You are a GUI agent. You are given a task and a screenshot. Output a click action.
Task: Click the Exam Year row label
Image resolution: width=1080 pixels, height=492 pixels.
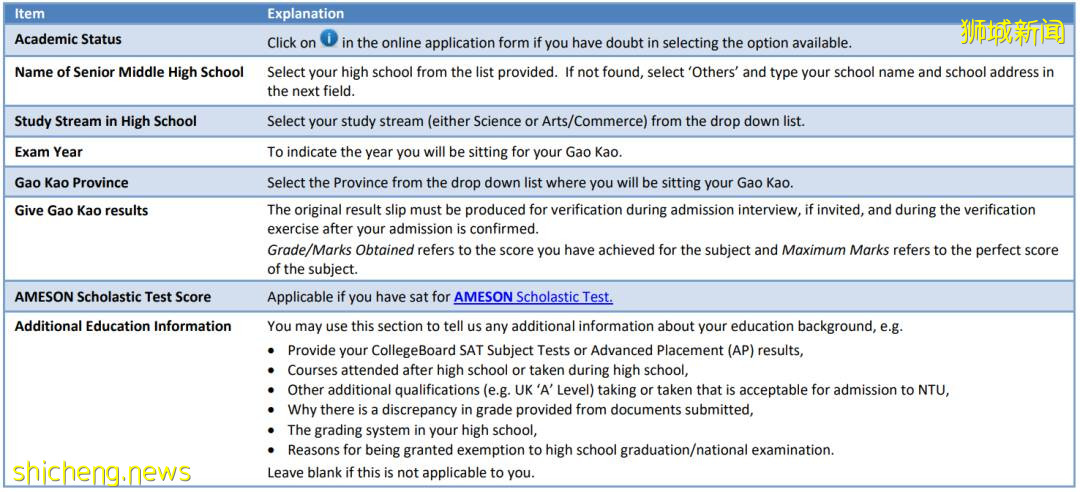click(48, 152)
